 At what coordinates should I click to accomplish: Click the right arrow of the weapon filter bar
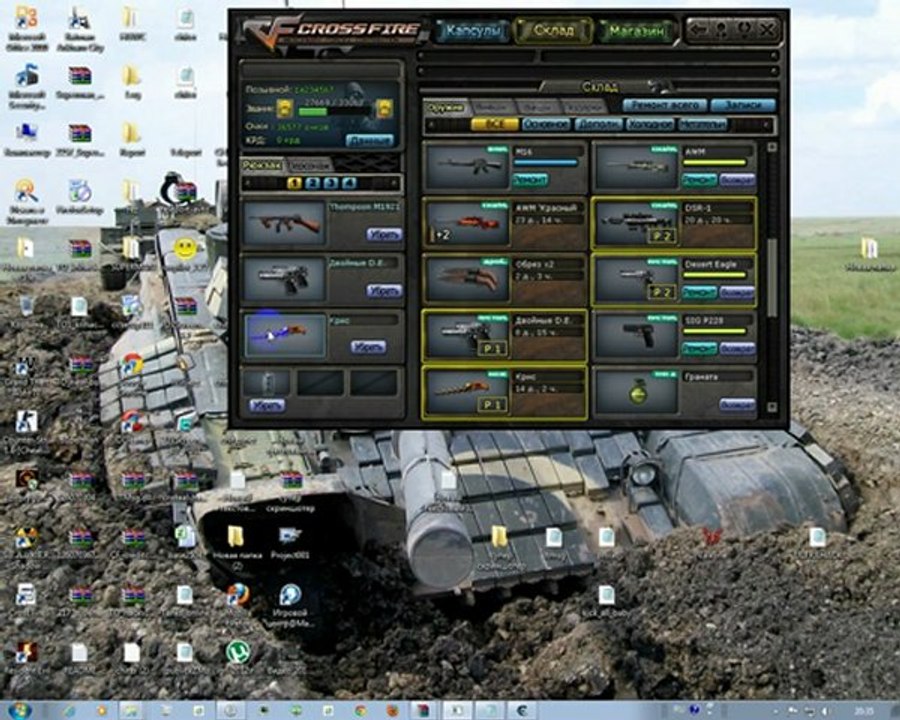pos(766,125)
